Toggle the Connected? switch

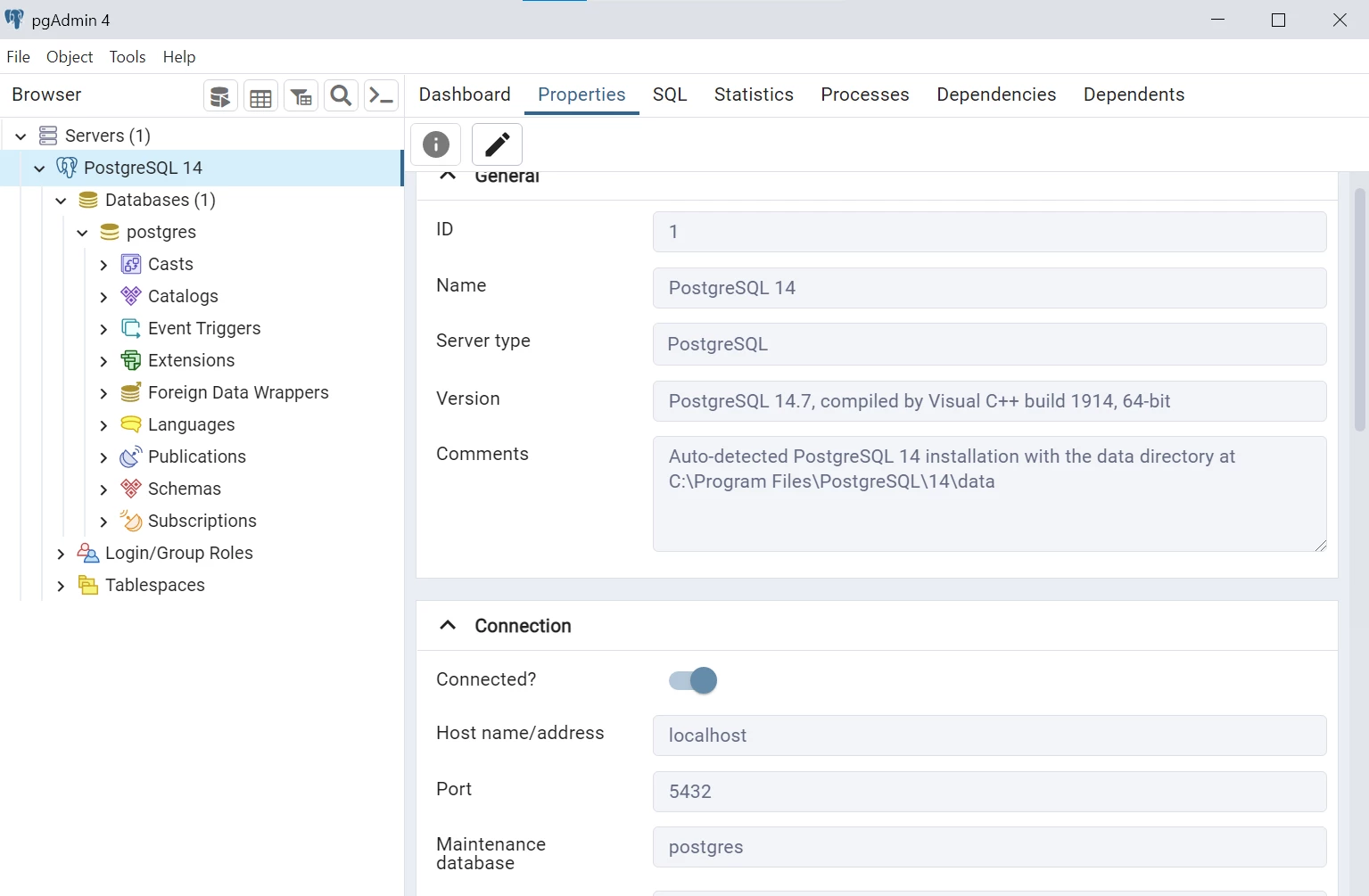click(x=693, y=680)
